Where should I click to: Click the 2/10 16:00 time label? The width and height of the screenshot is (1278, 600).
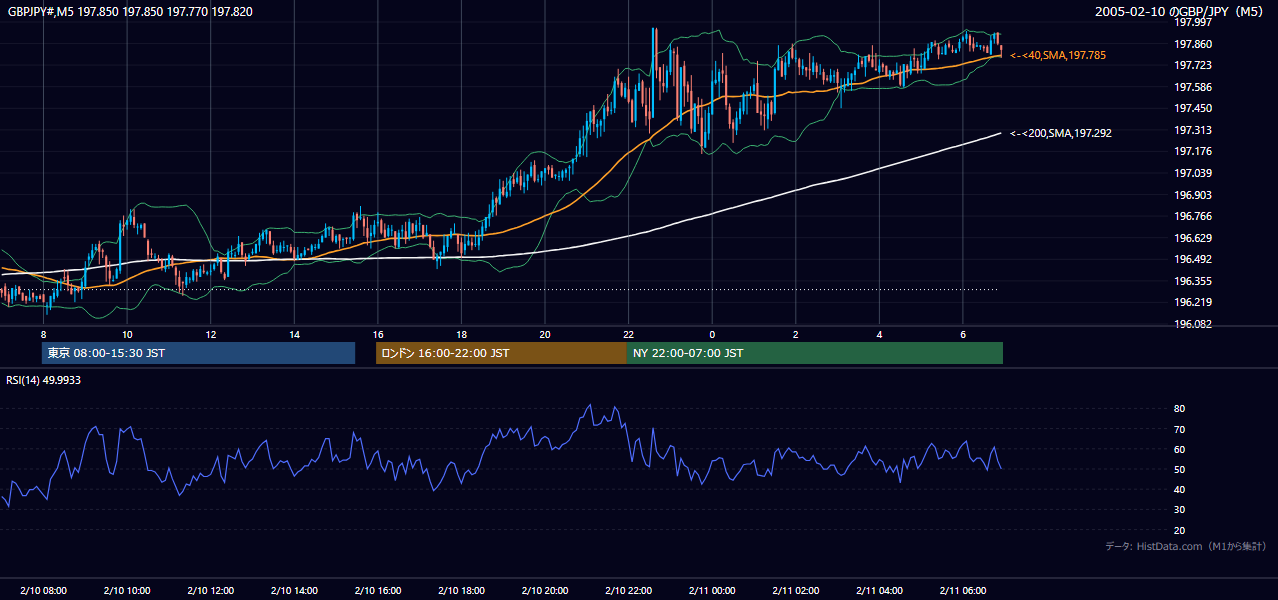tap(377, 591)
